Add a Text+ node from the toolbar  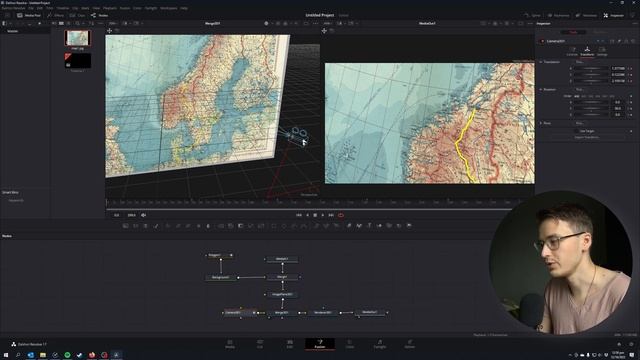146,226
